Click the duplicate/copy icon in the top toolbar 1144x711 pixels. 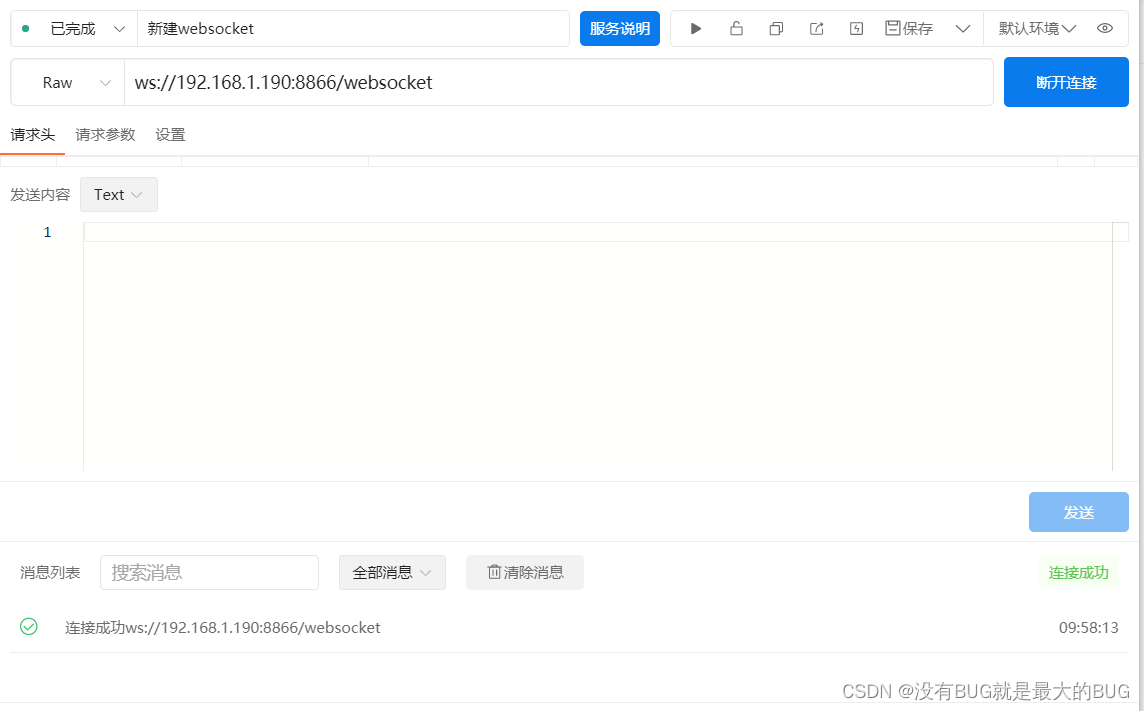tap(776, 28)
